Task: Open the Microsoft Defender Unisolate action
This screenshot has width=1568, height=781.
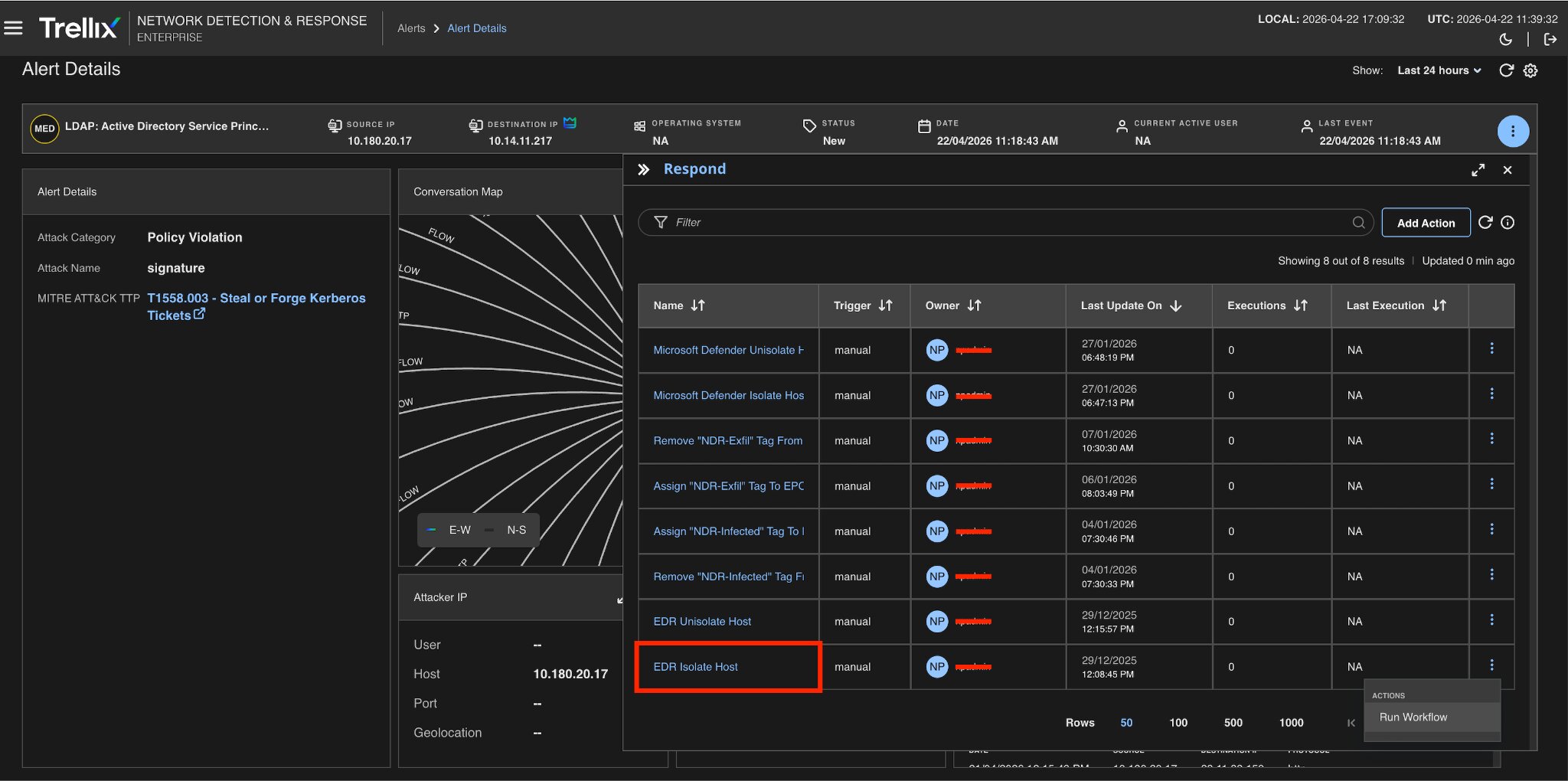Action: click(x=728, y=350)
